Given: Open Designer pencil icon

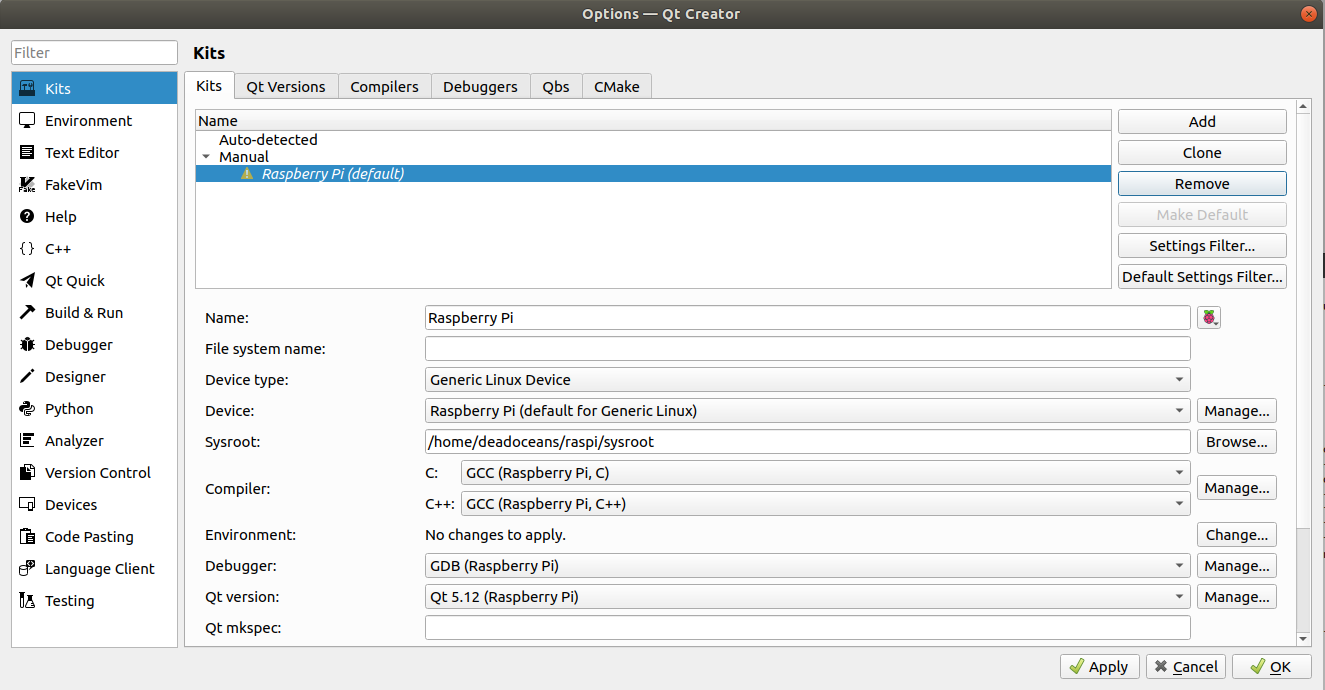Looking at the screenshot, I should 27,376.
